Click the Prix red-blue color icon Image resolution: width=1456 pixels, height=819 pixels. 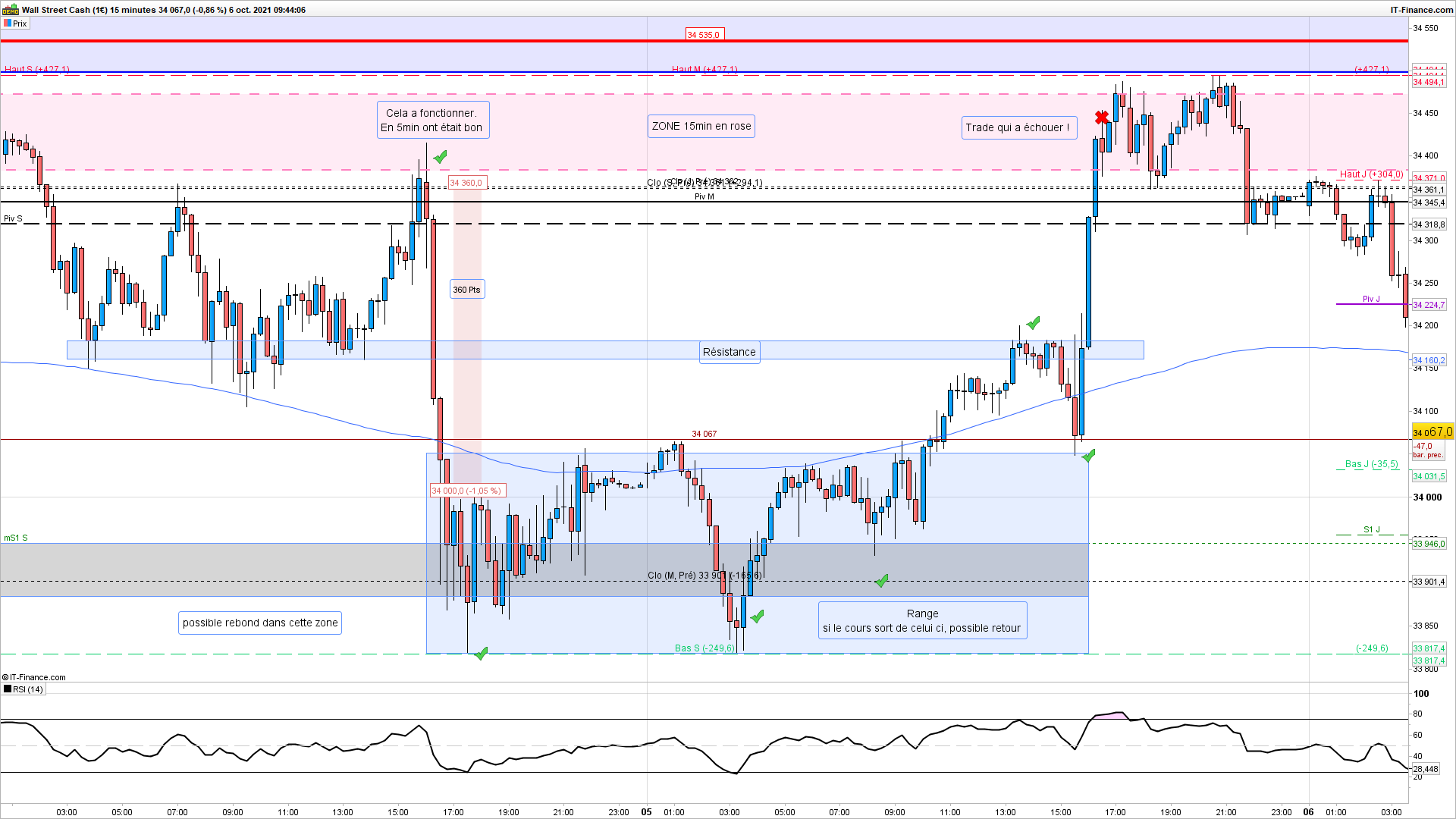(8, 24)
